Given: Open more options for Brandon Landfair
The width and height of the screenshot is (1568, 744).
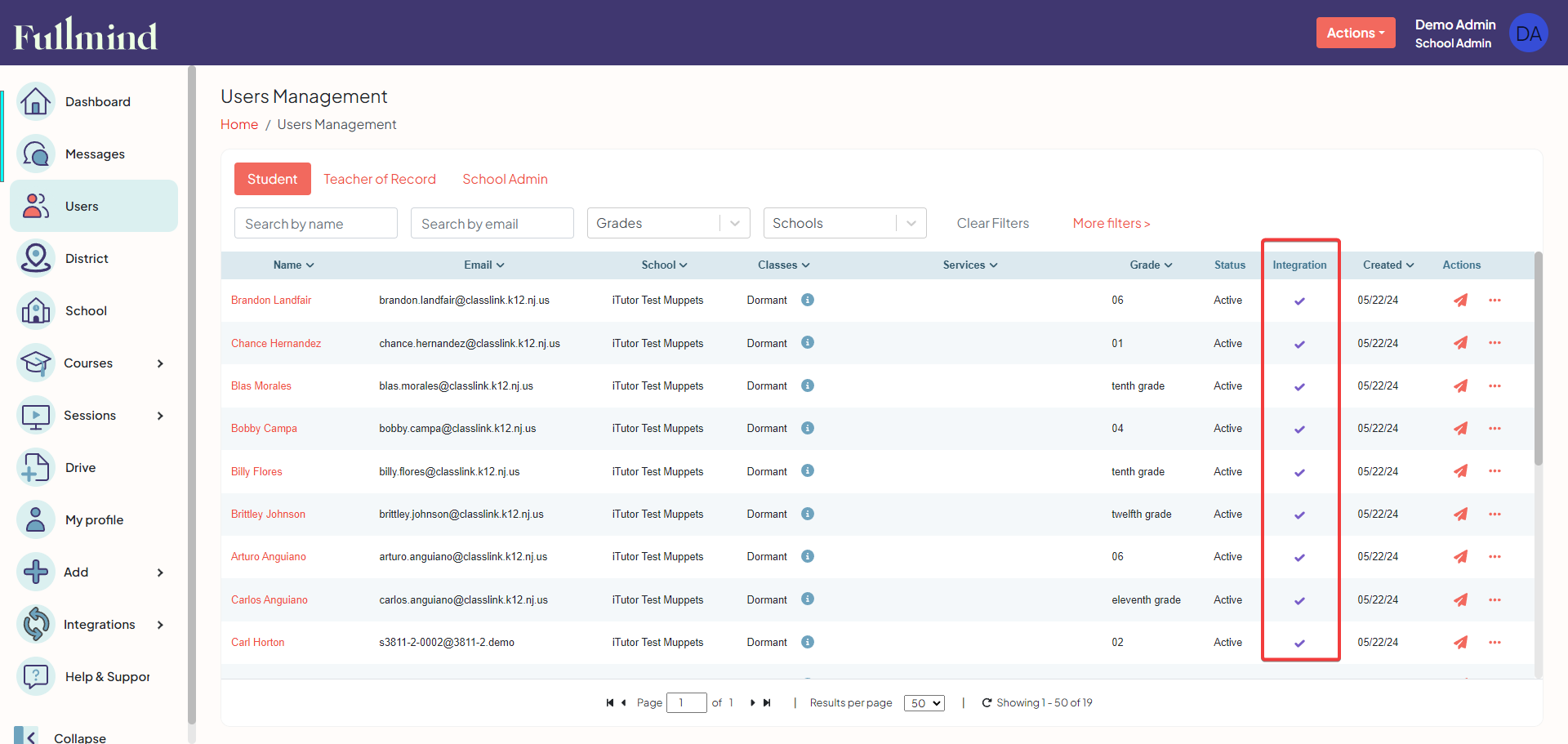Looking at the screenshot, I should [x=1494, y=300].
